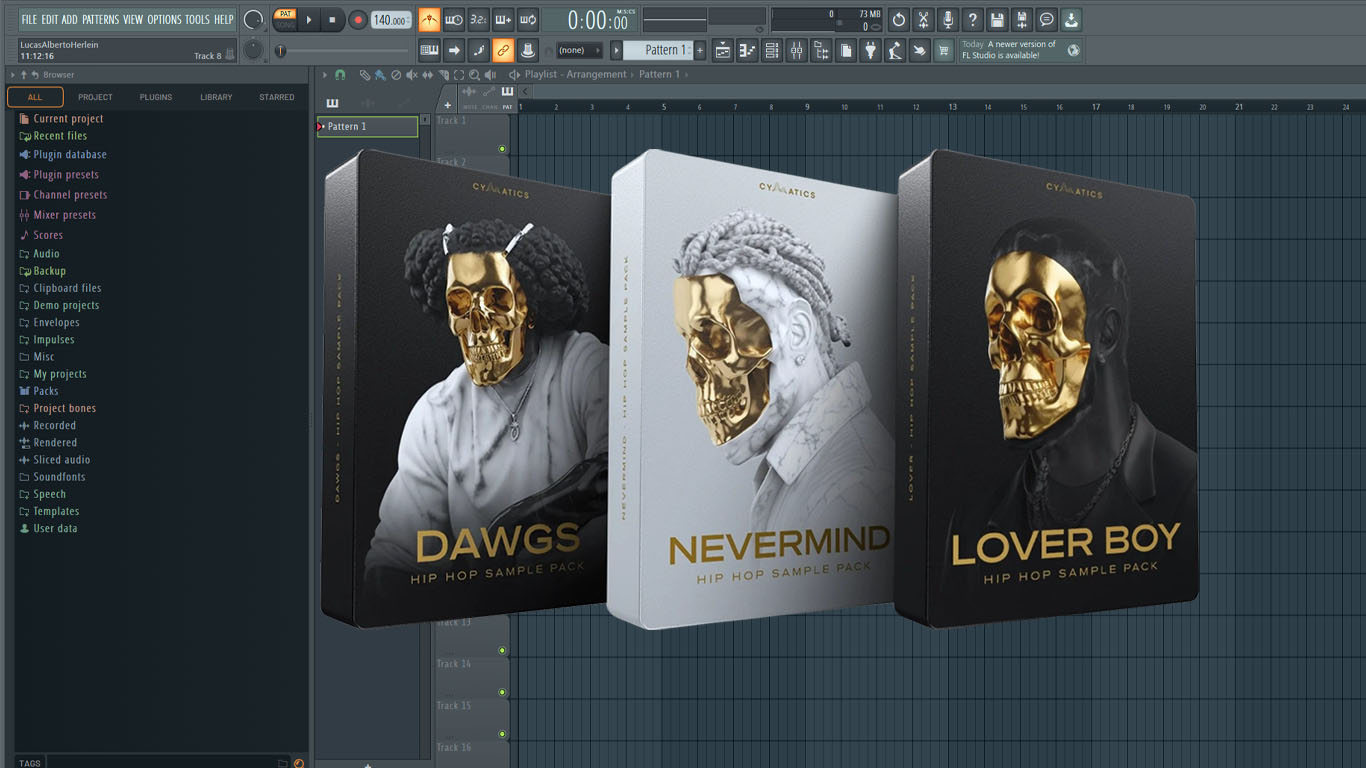Open the plugin picker plug icon

[x=870, y=50]
